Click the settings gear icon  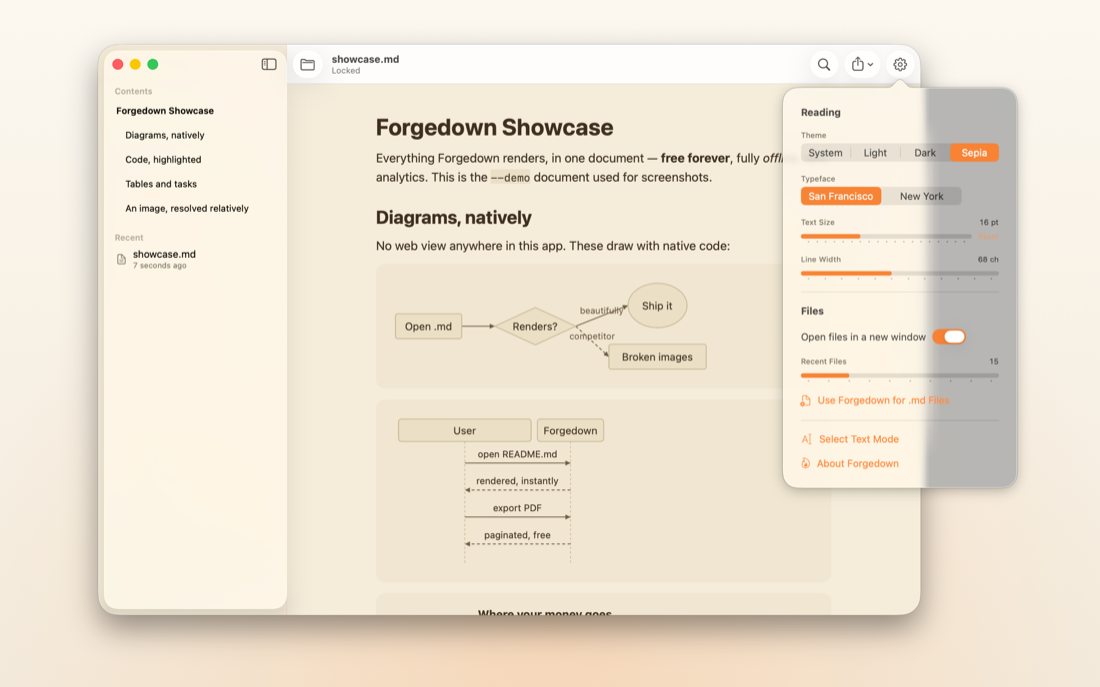point(900,65)
